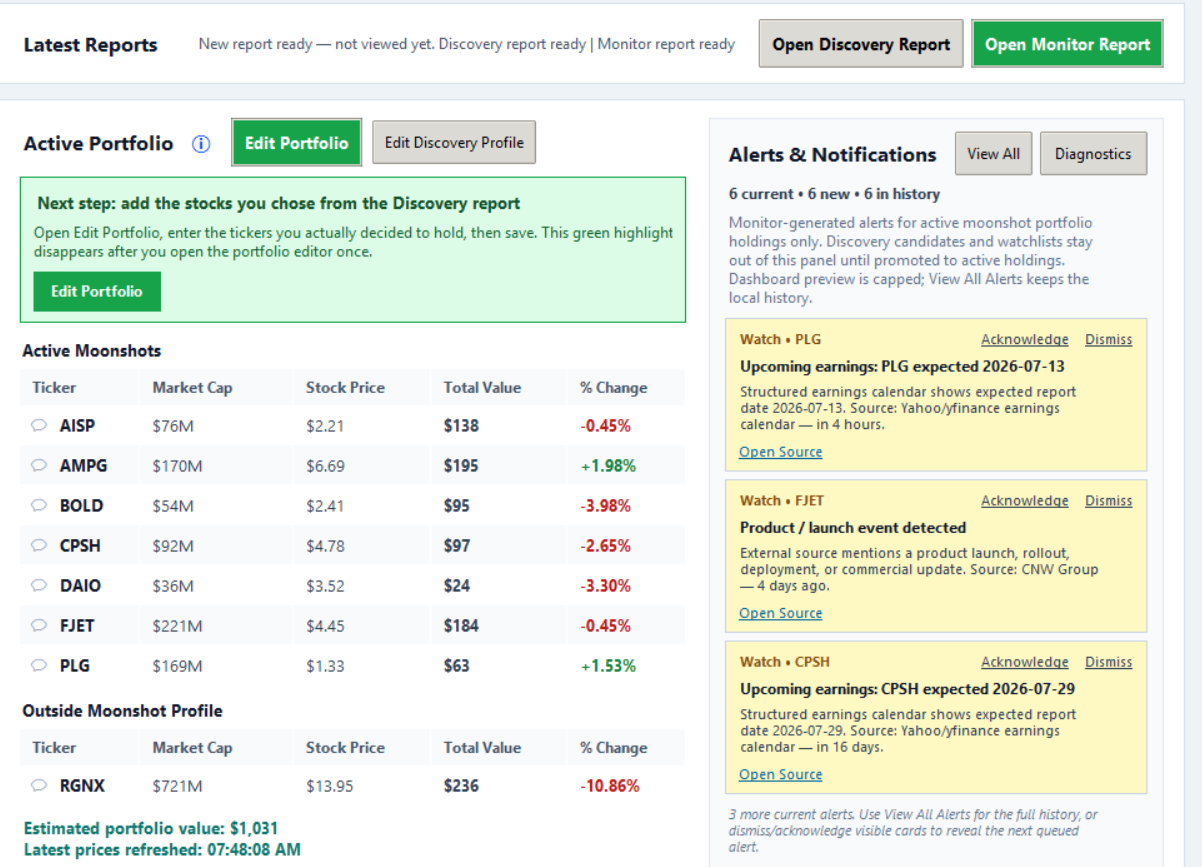Click Total Value header in Active Moonshots

pos(482,388)
